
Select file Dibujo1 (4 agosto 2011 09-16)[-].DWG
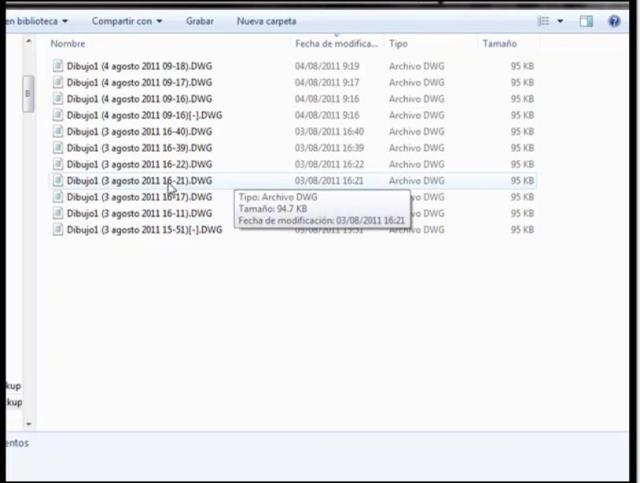pos(144,115)
